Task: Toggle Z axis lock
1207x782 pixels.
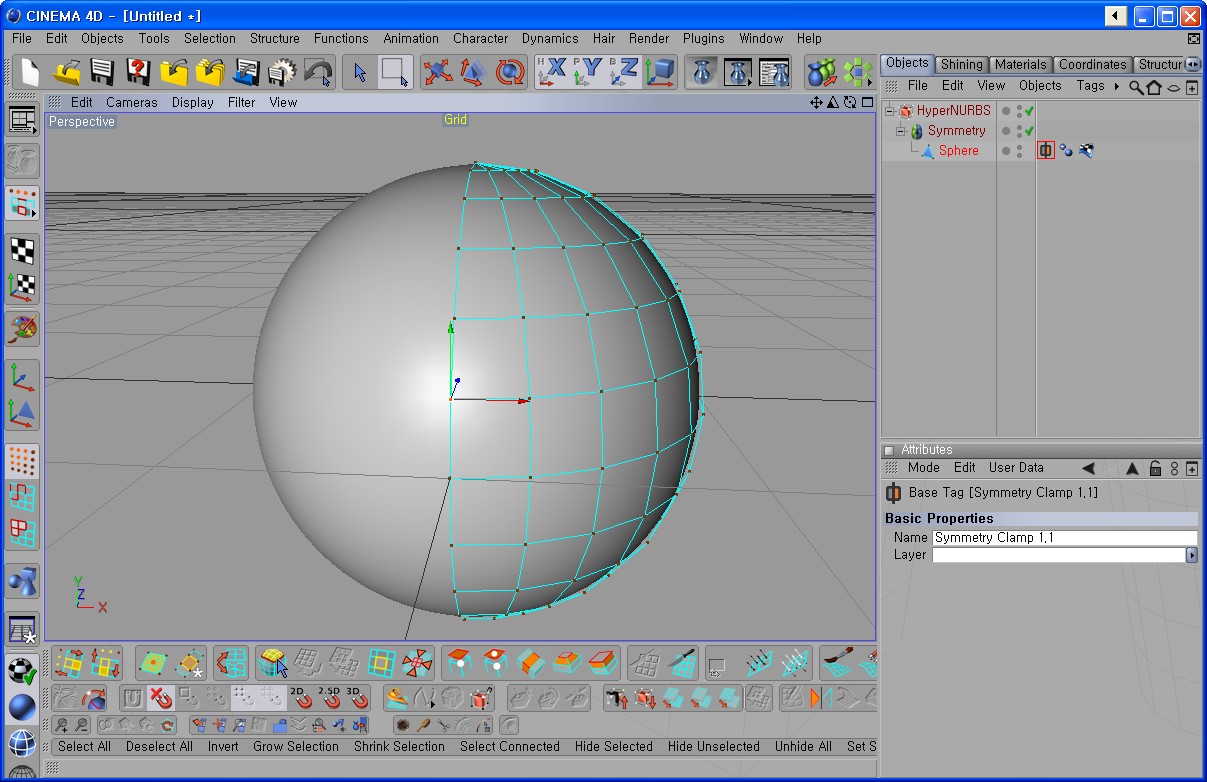Action: (x=624, y=72)
